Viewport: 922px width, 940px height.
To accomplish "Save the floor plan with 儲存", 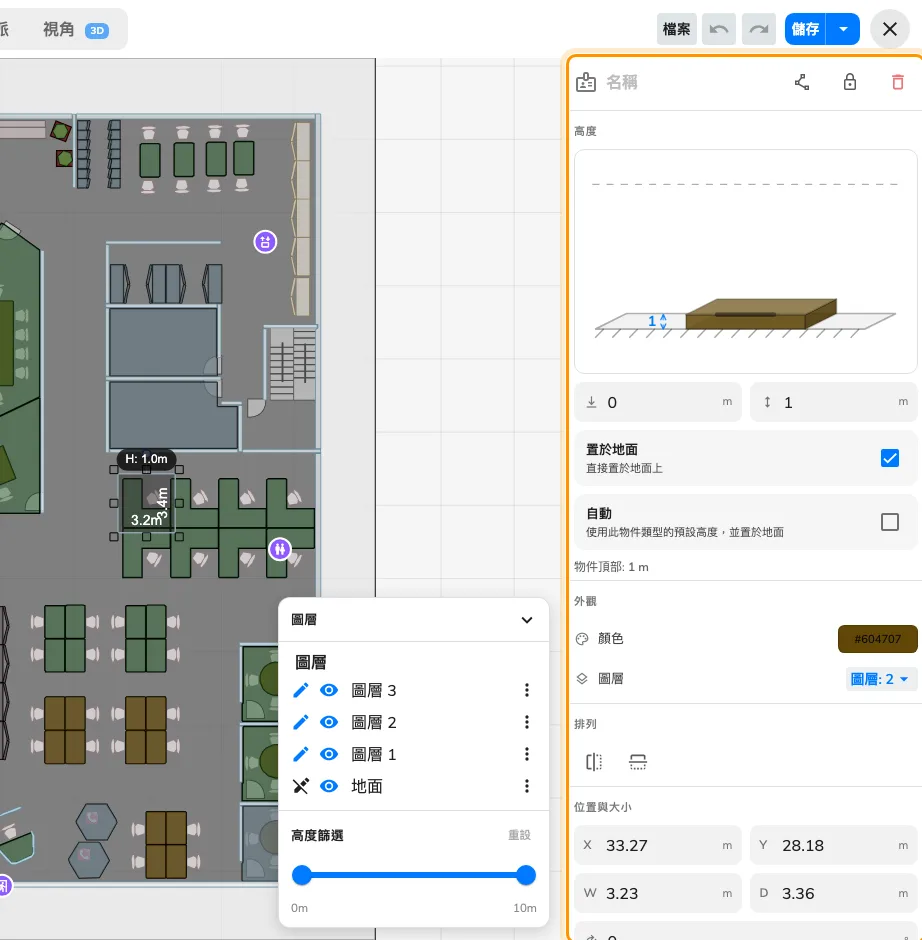I will [805, 29].
